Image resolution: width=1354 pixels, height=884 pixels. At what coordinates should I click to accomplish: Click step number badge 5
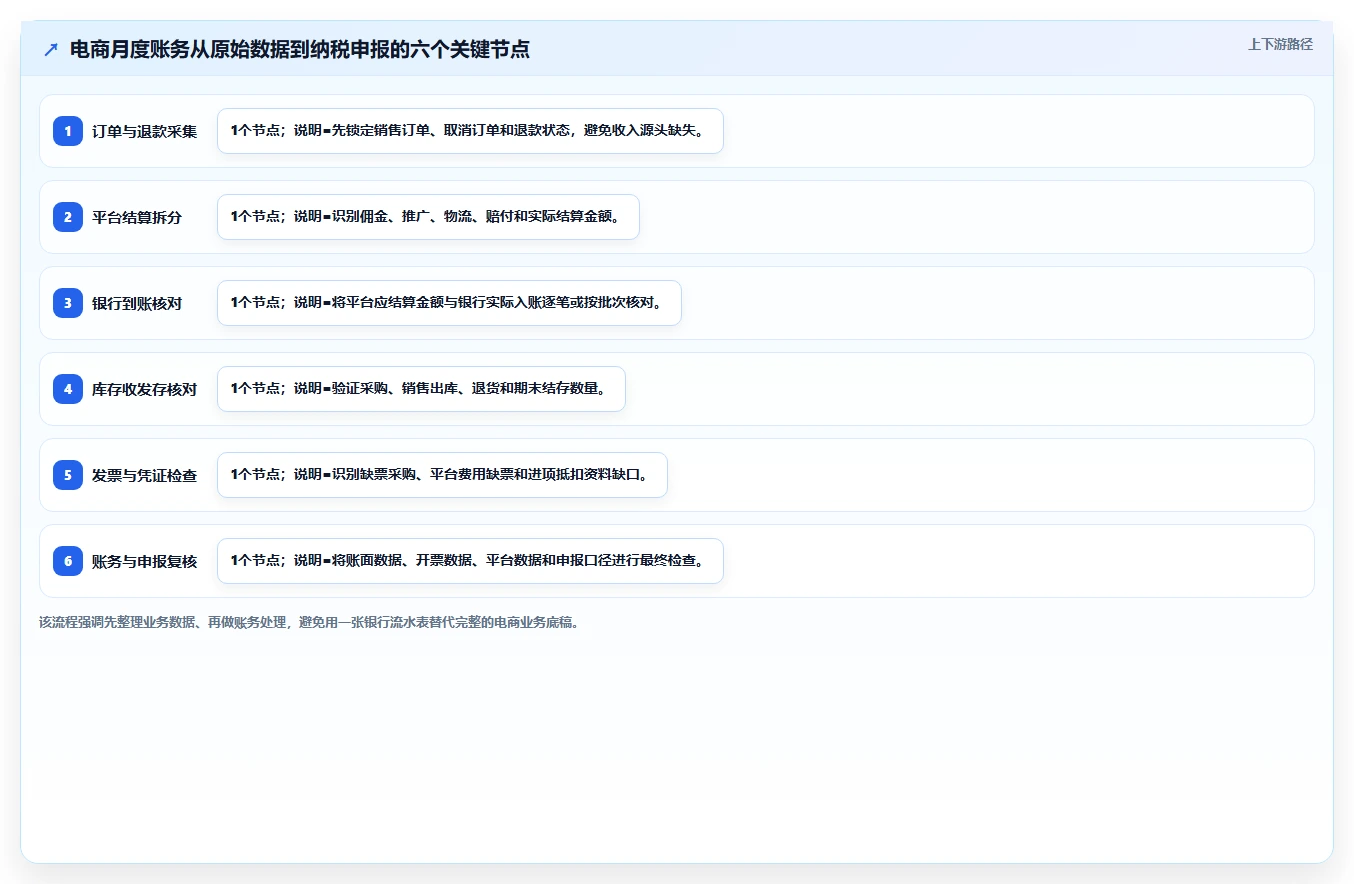click(x=68, y=475)
